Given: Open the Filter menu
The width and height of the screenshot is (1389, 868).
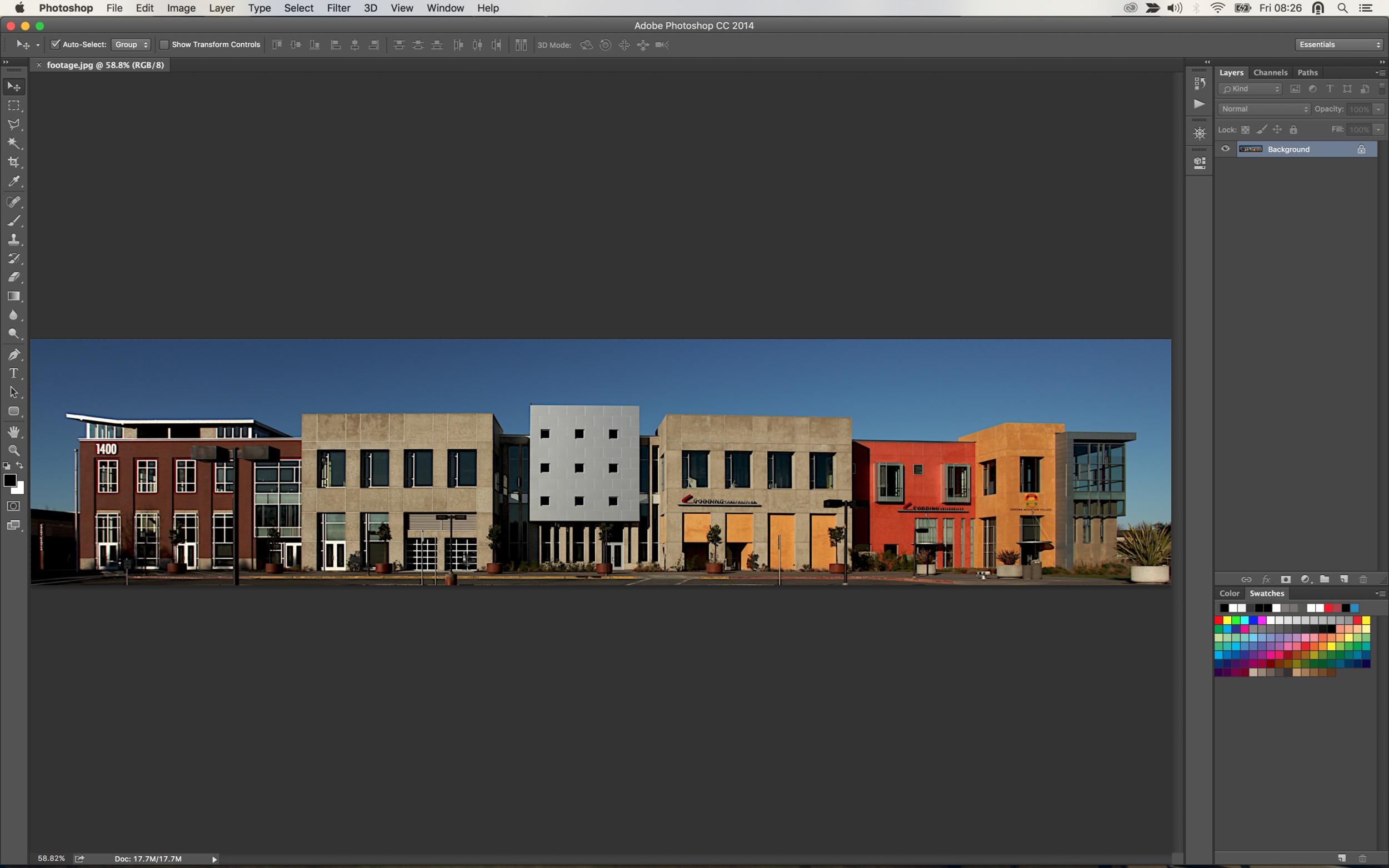Looking at the screenshot, I should point(338,8).
